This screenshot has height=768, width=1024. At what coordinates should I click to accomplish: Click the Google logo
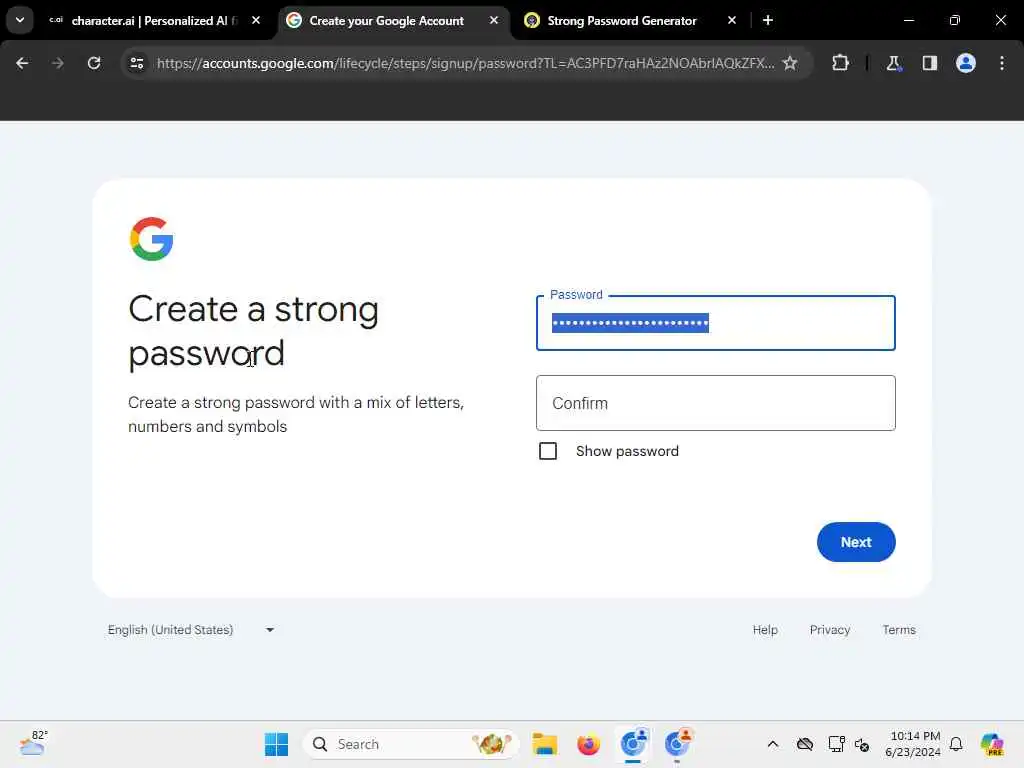pyautogui.click(x=152, y=239)
